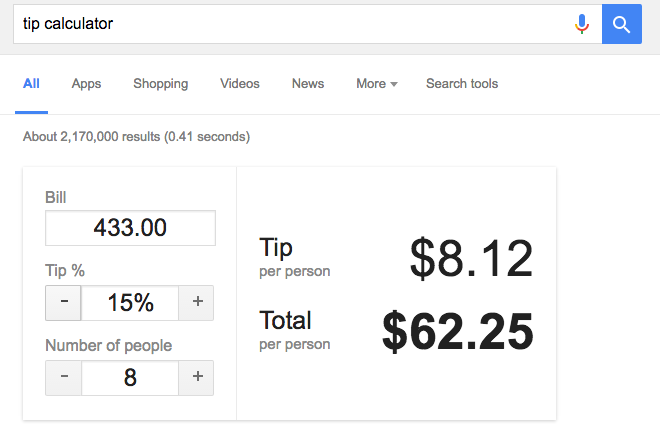Go to the News tab
This screenshot has width=660, height=437.
[308, 84]
